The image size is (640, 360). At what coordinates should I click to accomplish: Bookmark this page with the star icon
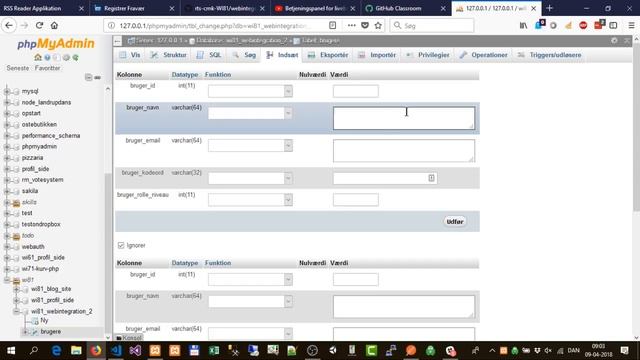point(378,25)
